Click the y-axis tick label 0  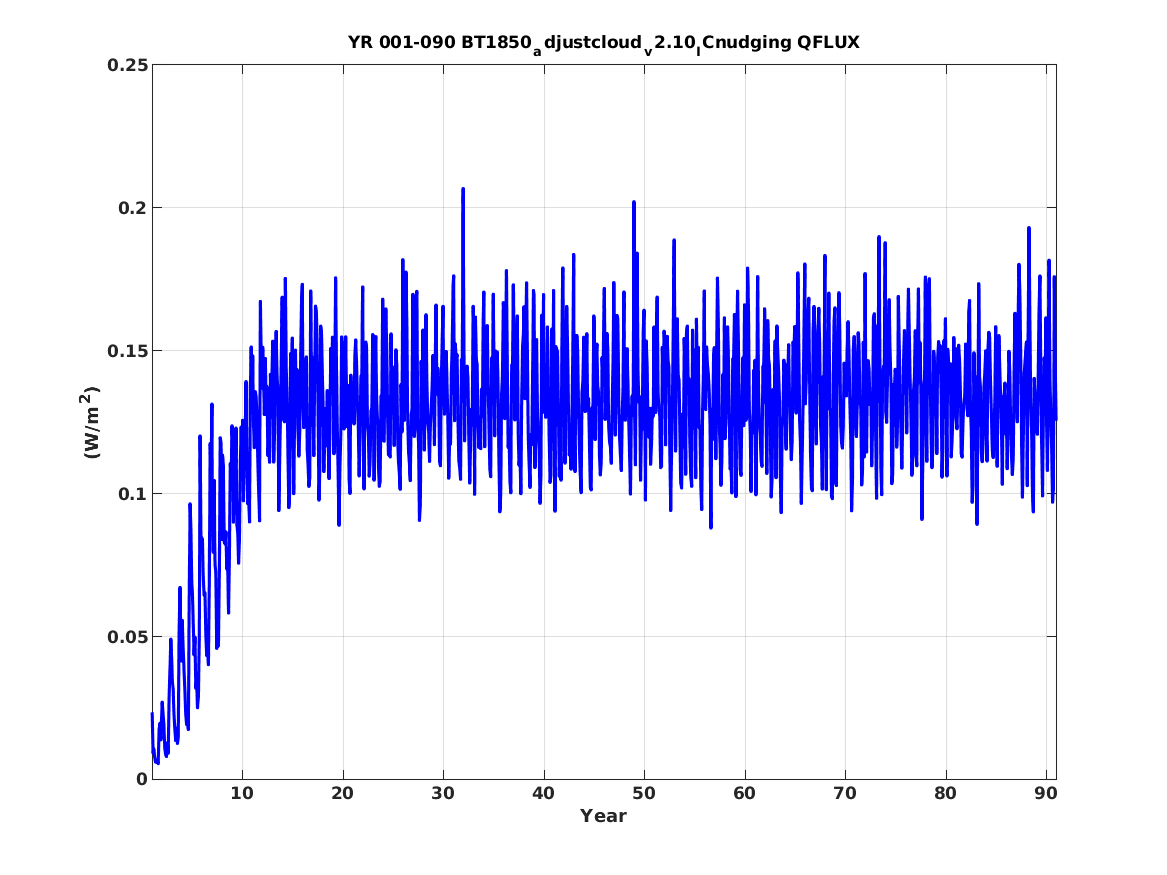pyautogui.click(x=142, y=779)
